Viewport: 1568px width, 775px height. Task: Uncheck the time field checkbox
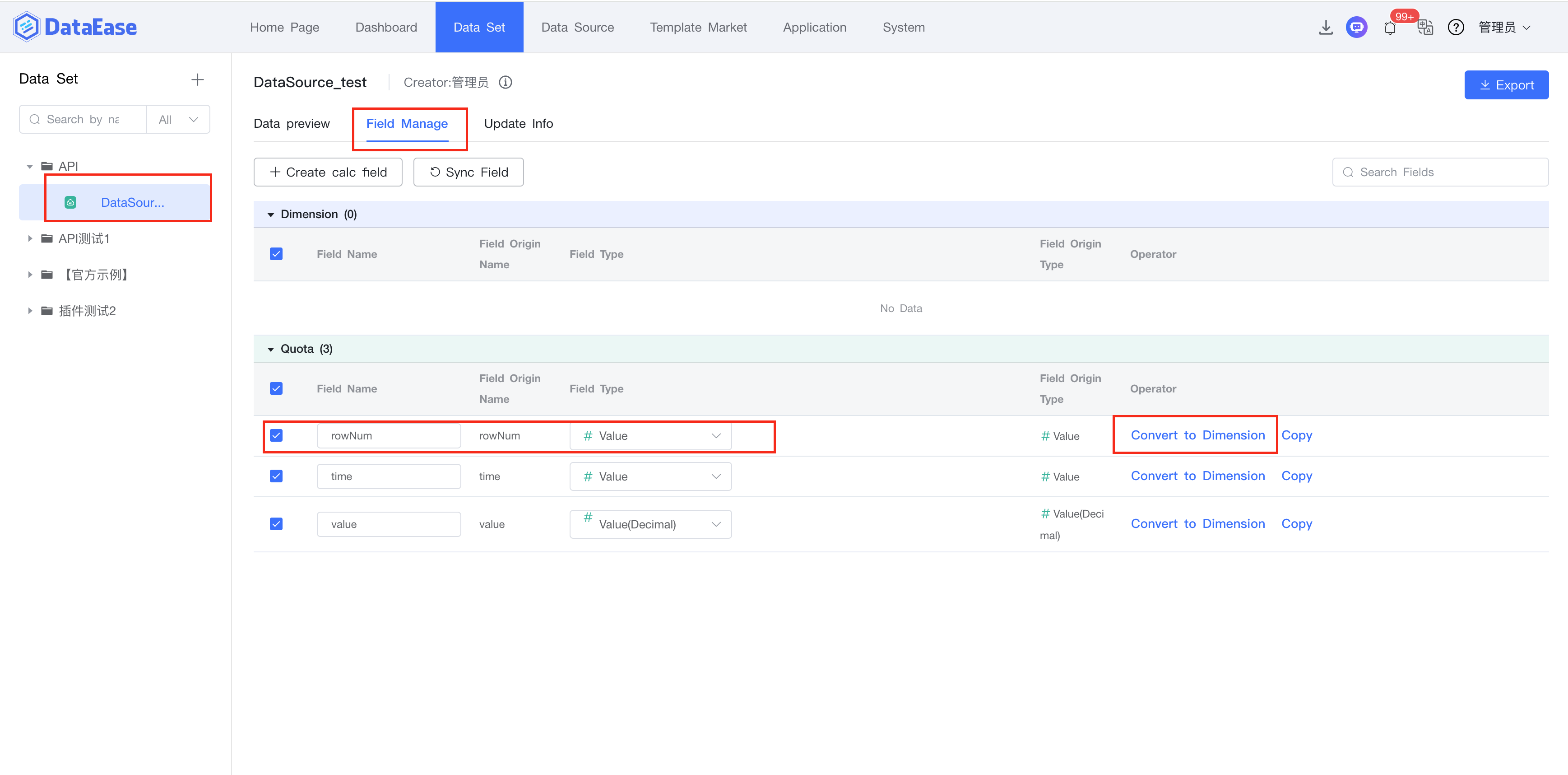[276, 476]
